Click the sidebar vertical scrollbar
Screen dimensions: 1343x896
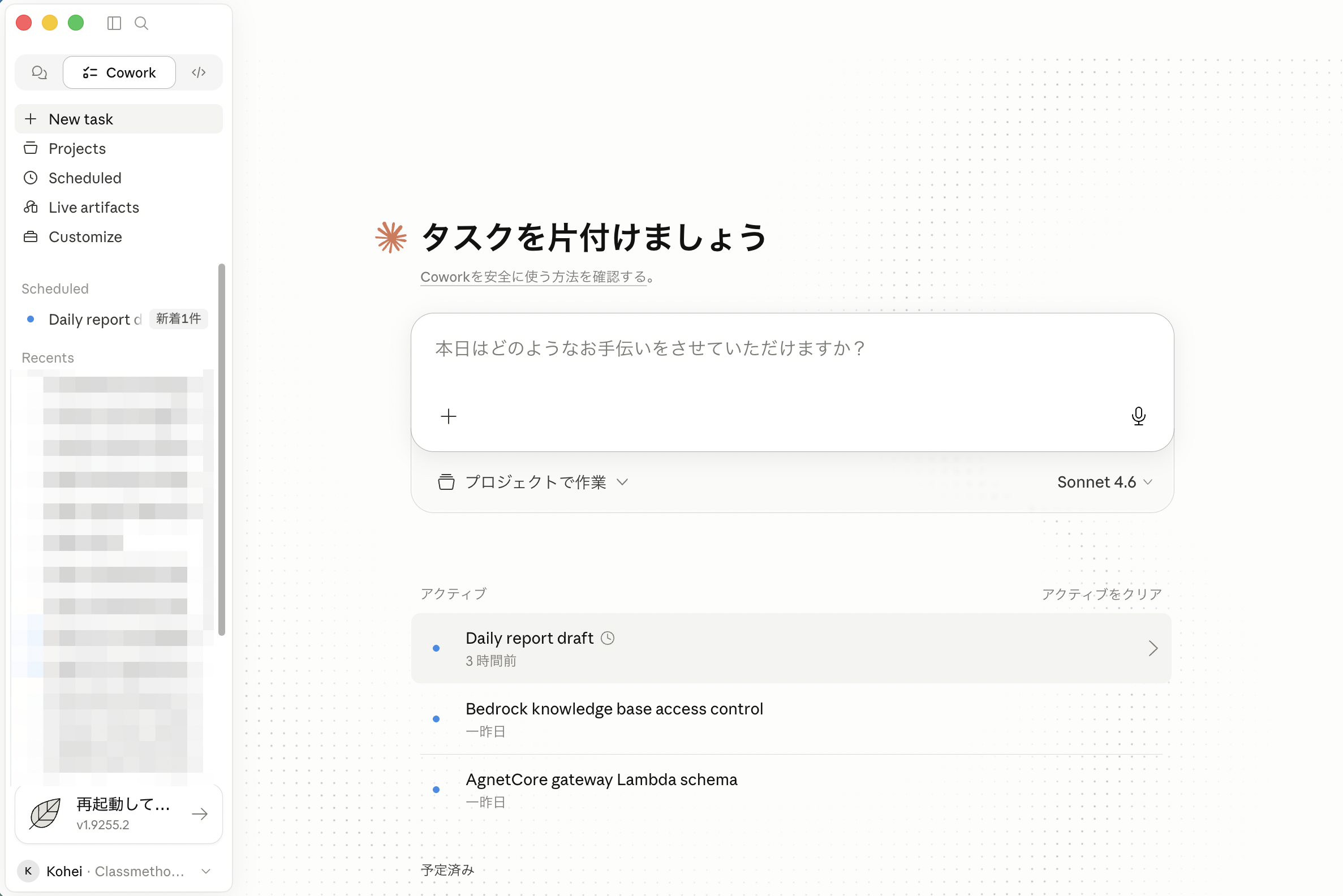coord(222,449)
